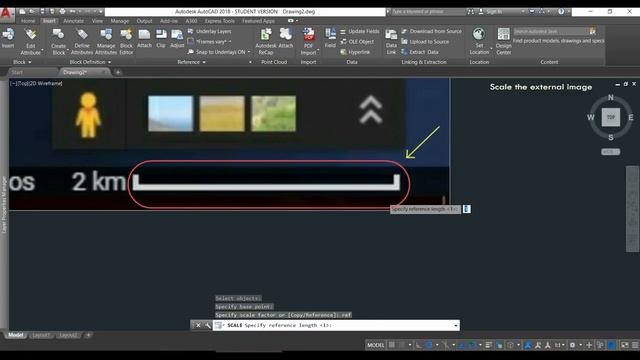Switch to the Layout1 tab
Viewport: 640px width, 360px height.
41,335
